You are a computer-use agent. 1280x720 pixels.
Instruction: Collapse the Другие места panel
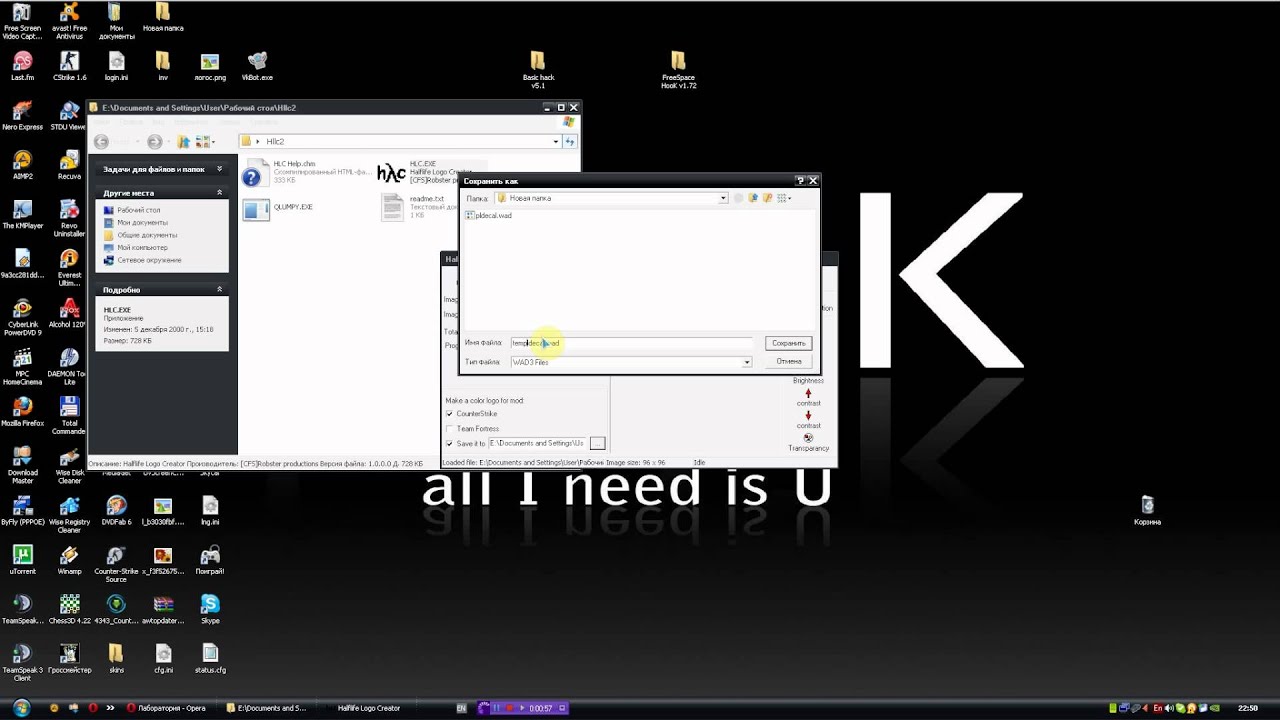[219, 192]
